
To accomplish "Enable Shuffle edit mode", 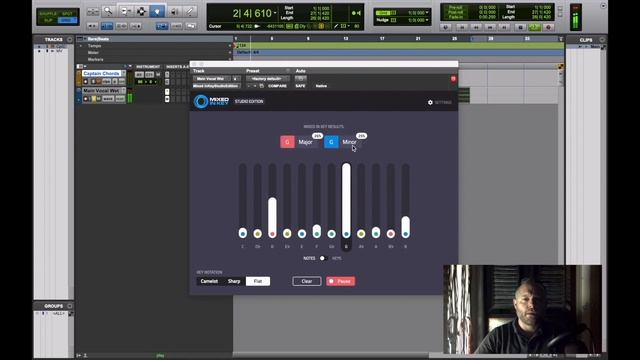I will (x=48, y=14).
